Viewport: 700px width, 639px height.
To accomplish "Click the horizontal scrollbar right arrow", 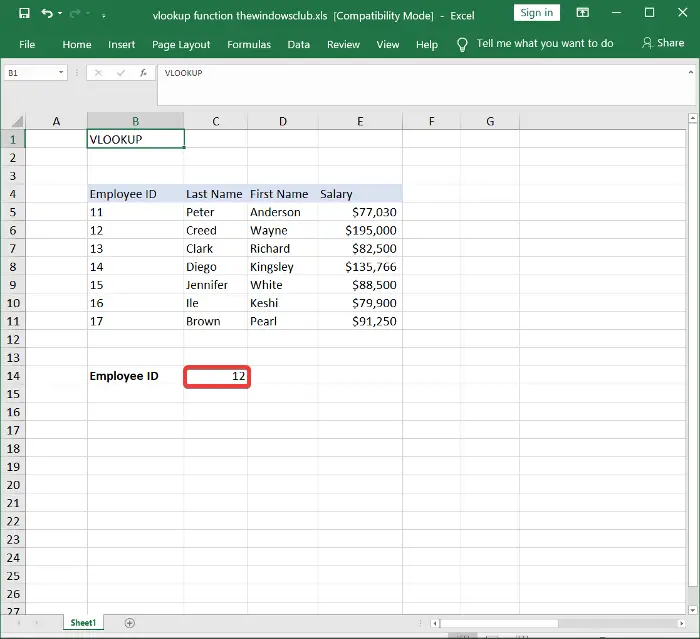I will [x=681, y=623].
